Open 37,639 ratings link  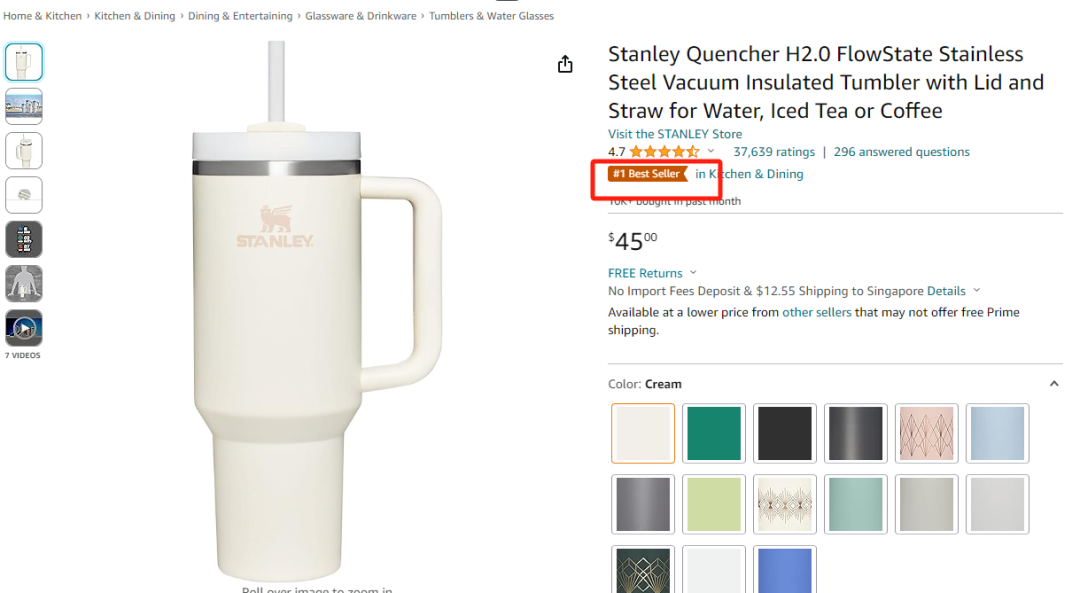click(x=774, y=152)
